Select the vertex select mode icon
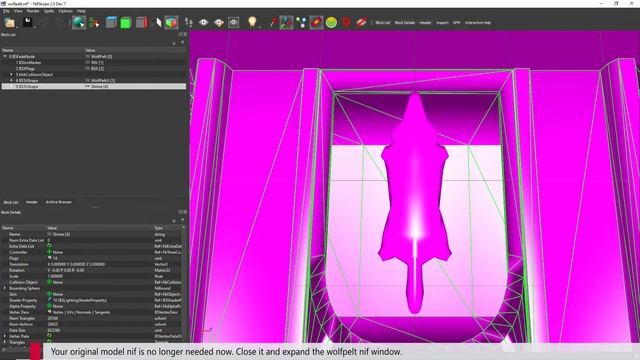 (94, 22)
